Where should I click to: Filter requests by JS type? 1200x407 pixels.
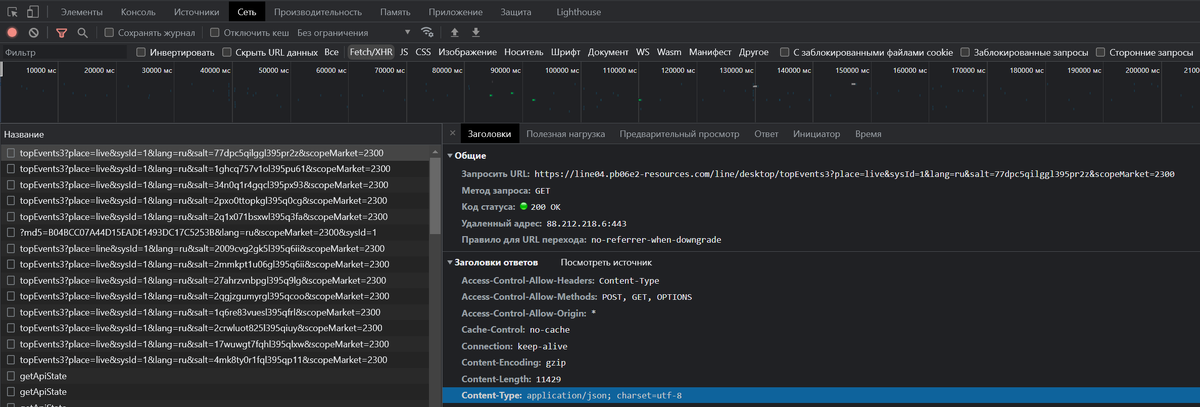(404, 52)
